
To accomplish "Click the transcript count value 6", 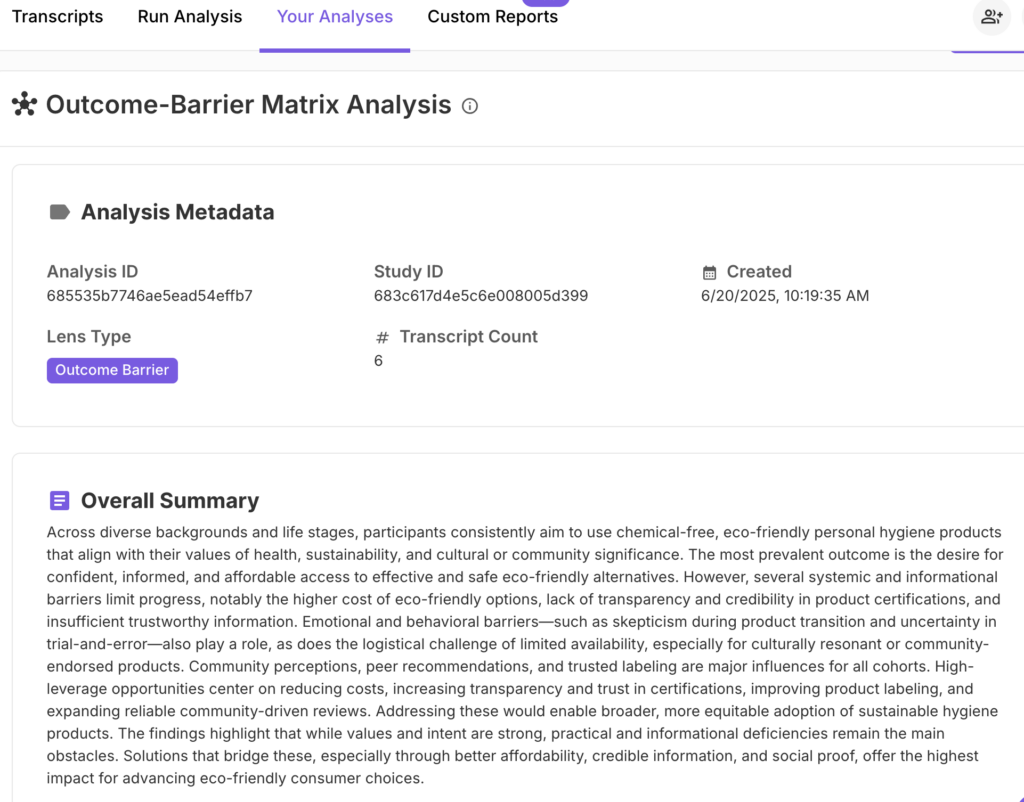I will click(378, 361).
